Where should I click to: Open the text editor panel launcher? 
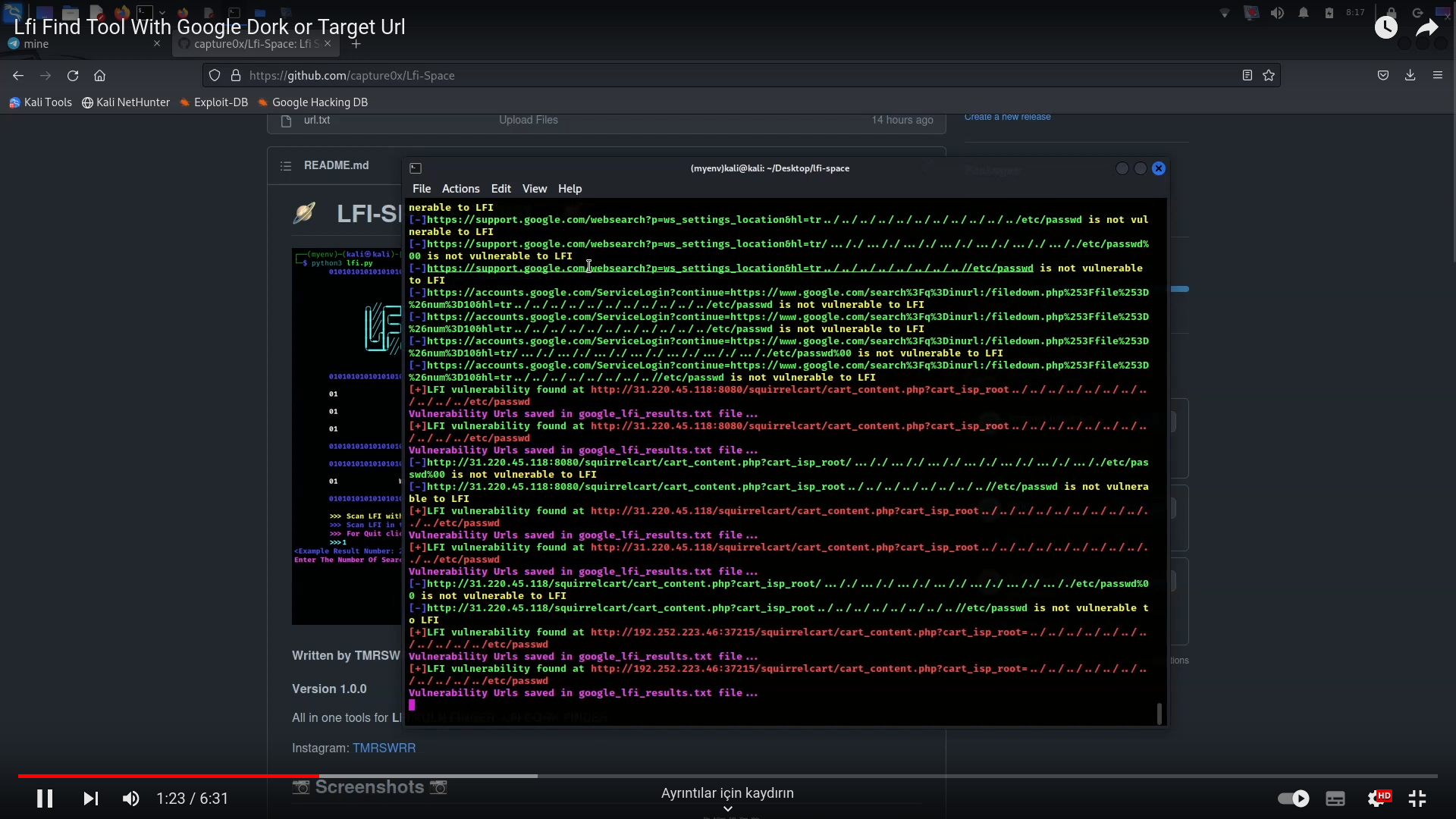coord(96,12)
